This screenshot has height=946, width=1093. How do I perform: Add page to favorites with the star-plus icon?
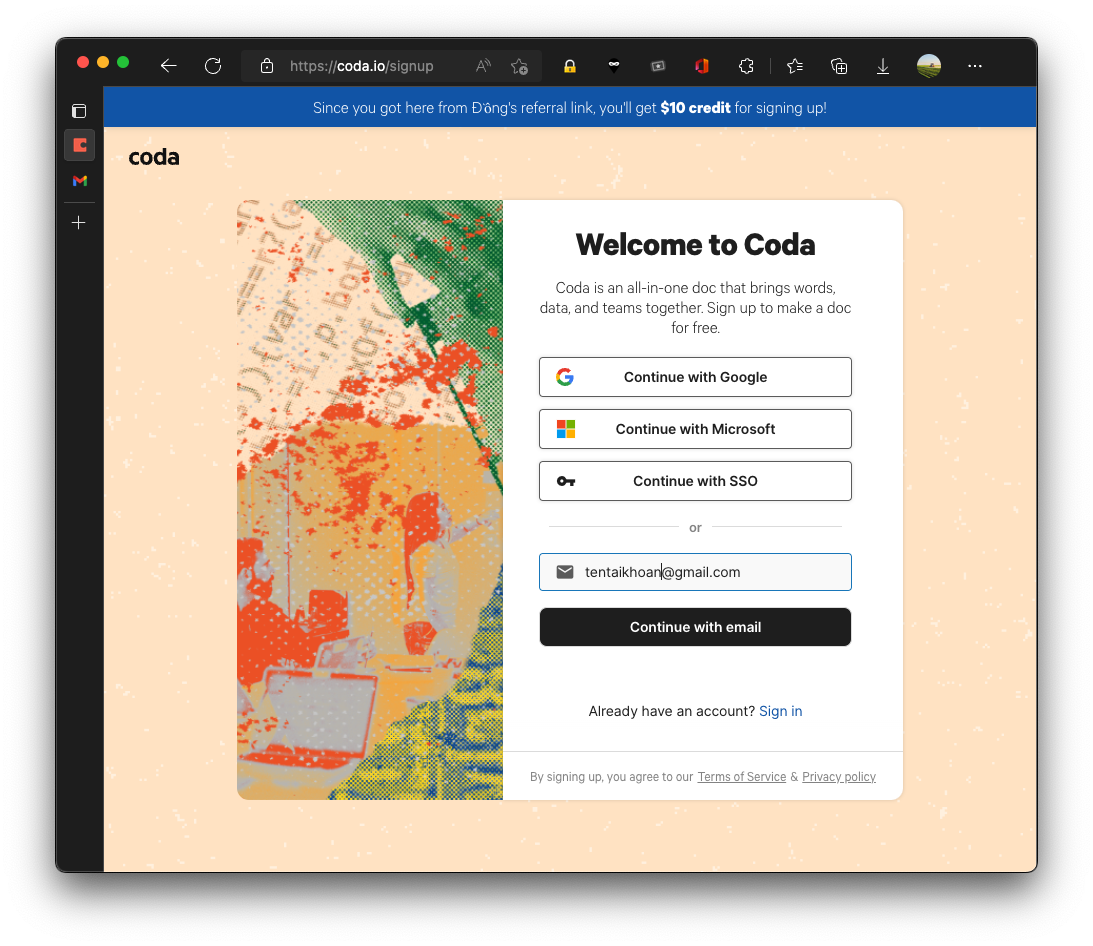click(519, 66)
